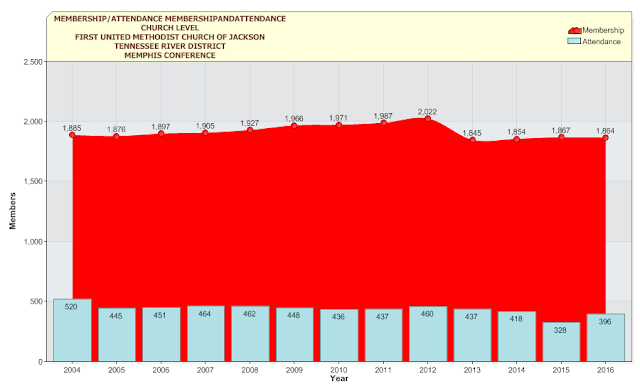Click the 1,500 y-axis tick label
The height and width of the screenshot is (391, 640).
[33, 181]
